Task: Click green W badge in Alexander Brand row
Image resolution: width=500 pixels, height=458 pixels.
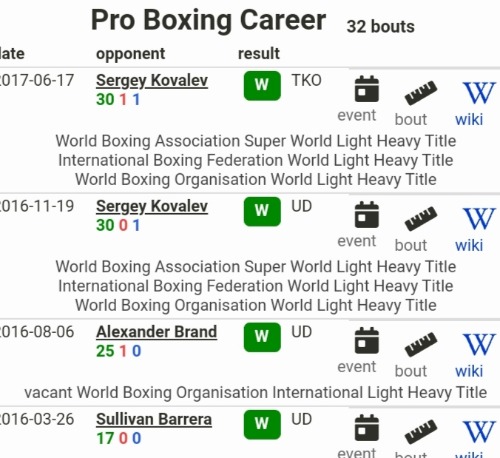Action: [262, 337]
